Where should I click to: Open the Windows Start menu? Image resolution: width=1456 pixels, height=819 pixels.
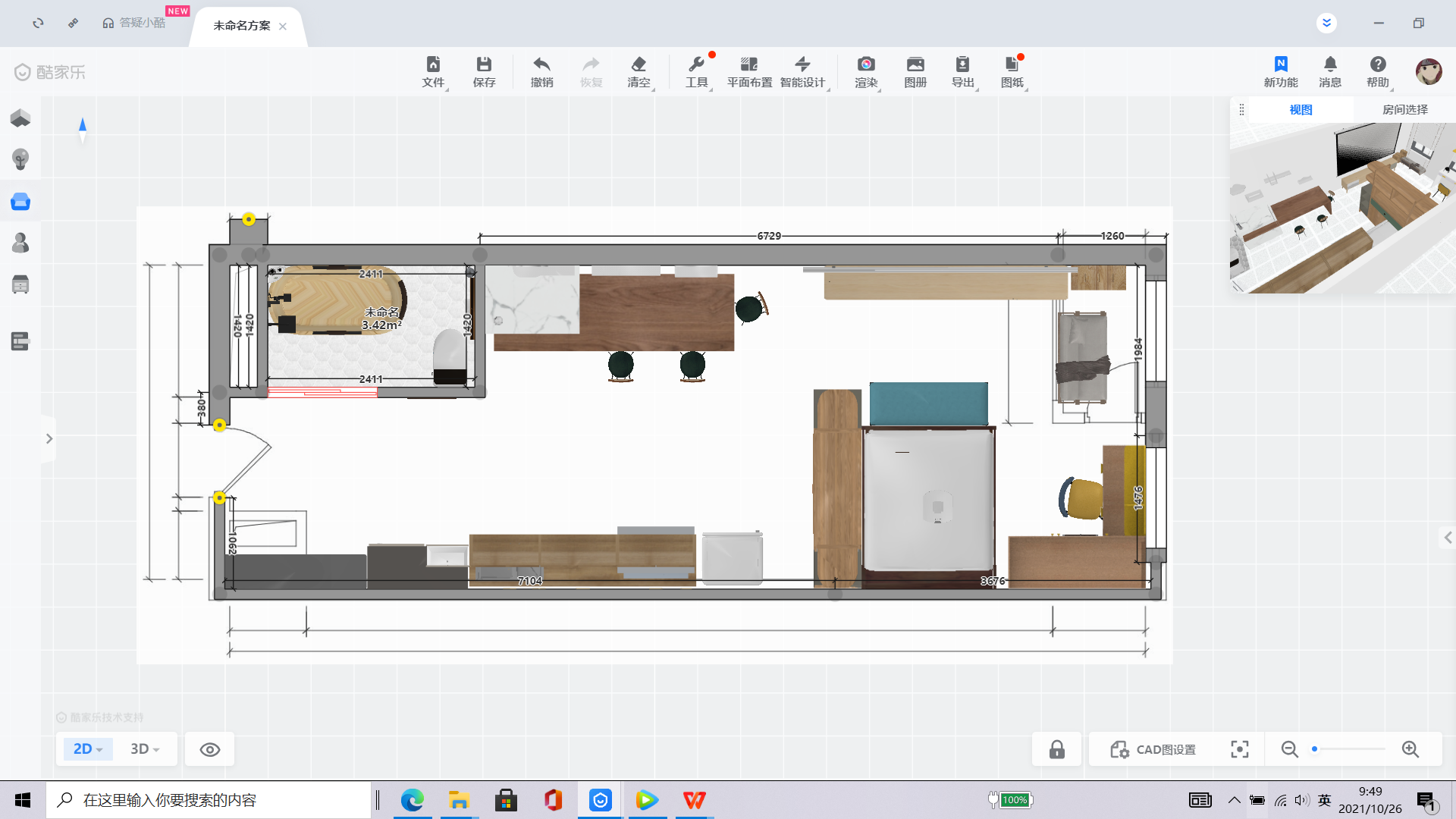click(23, 800)
